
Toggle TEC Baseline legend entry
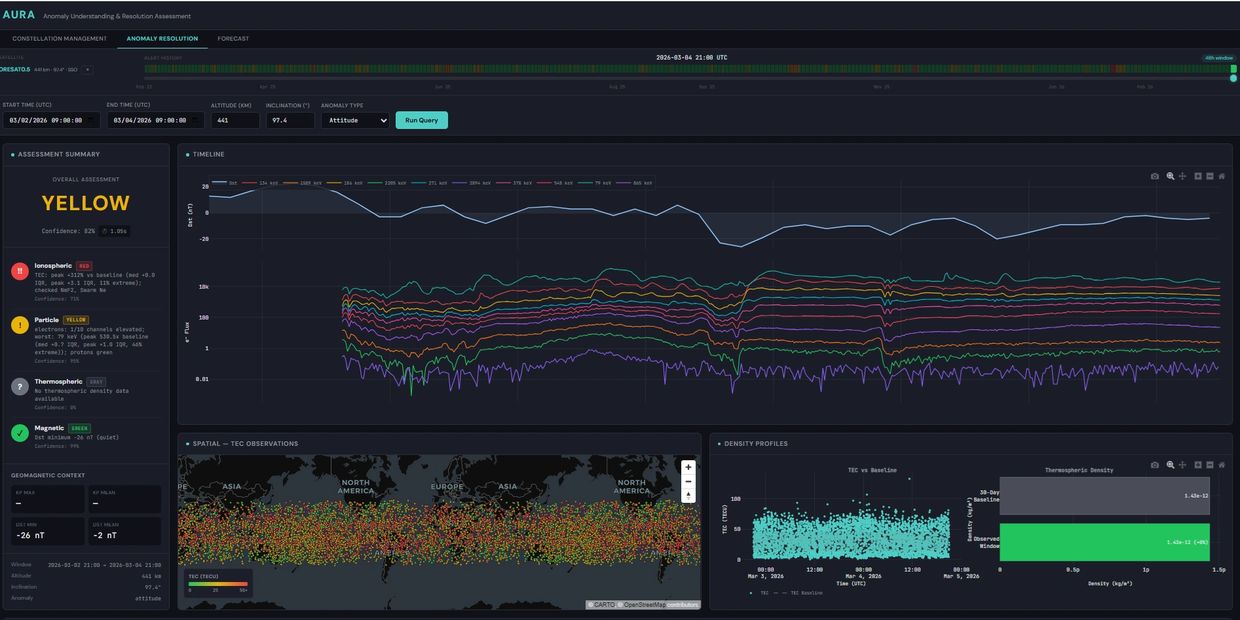802,593
